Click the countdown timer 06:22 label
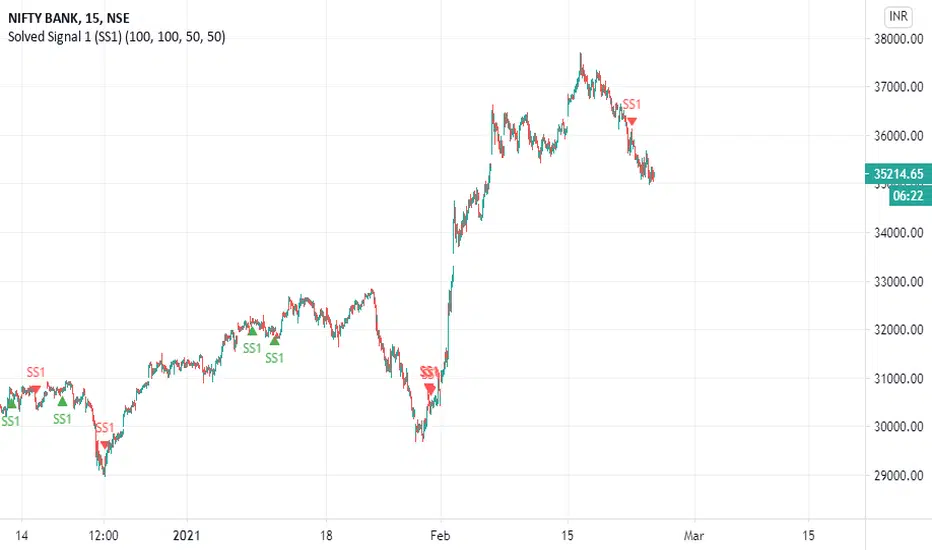This screenshot has height=550, width=932. tap(909, 196)
